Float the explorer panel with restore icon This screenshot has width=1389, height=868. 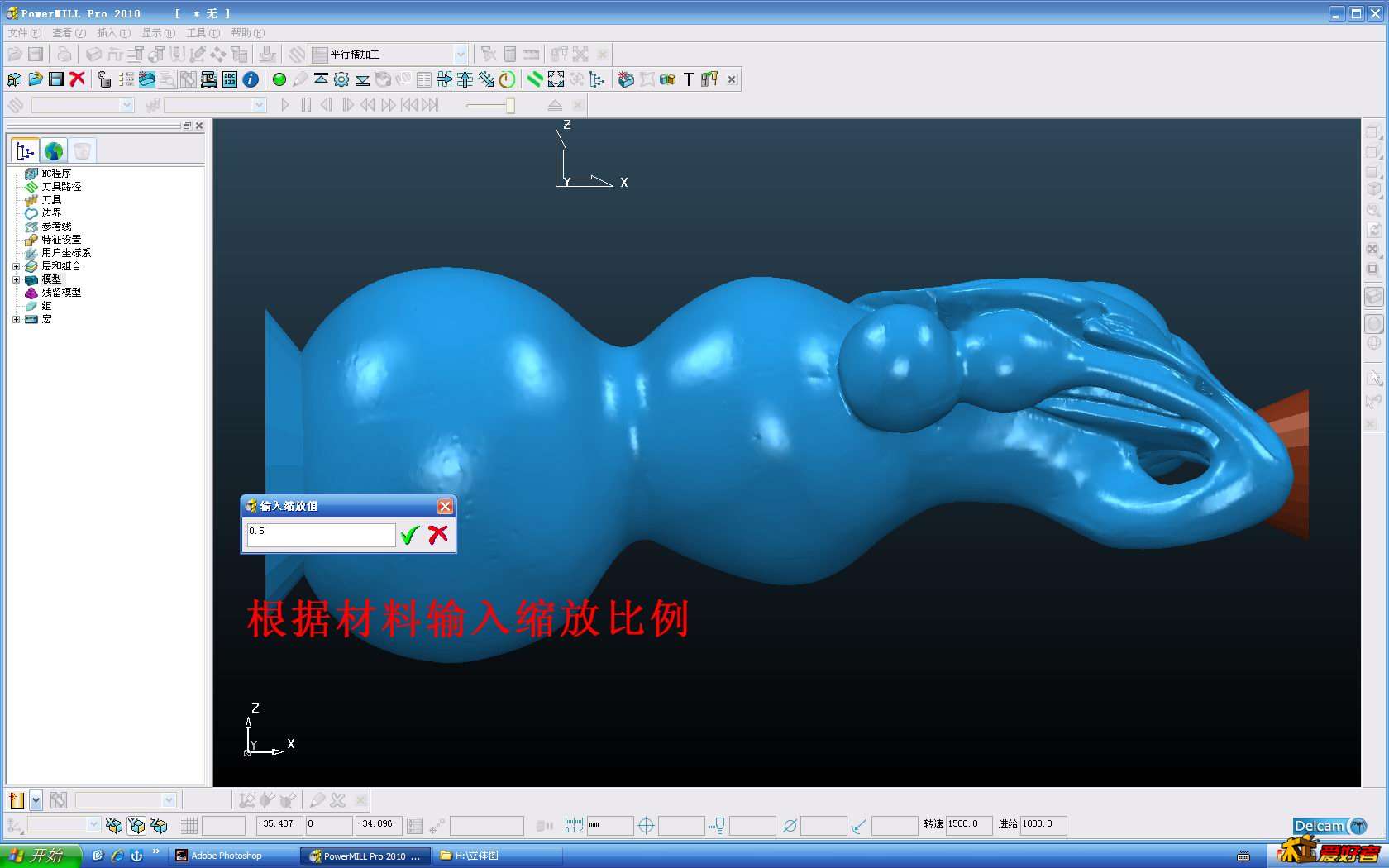(x=187, y=126)
